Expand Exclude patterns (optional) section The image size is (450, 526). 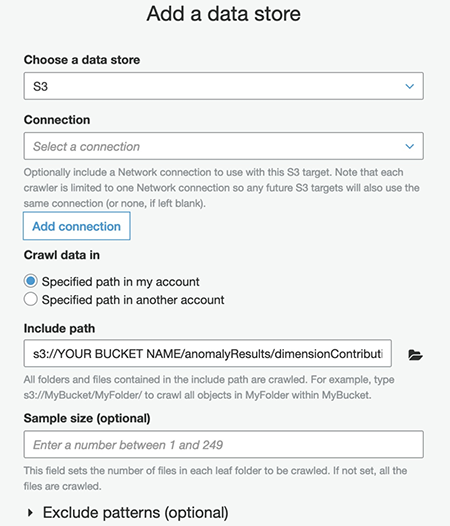point(128,513)
